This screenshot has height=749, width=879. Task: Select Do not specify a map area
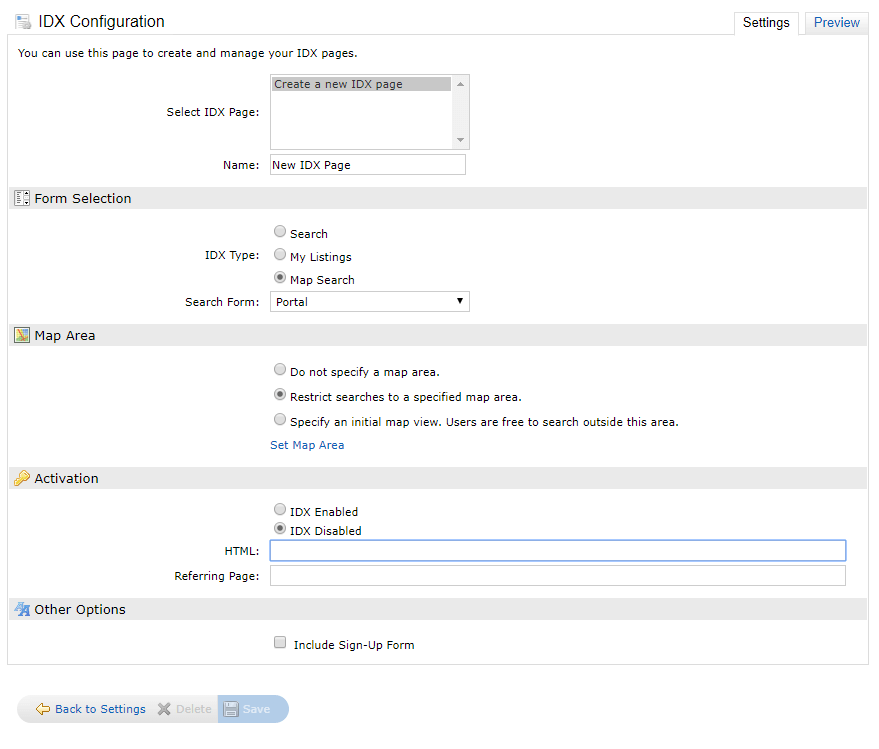(x=280, y=369)
